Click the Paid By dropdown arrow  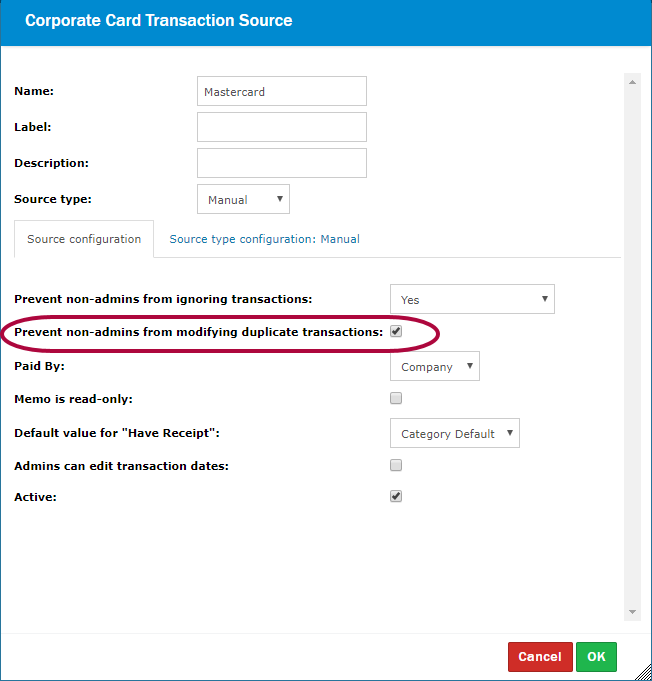click(x=469, y=366)
